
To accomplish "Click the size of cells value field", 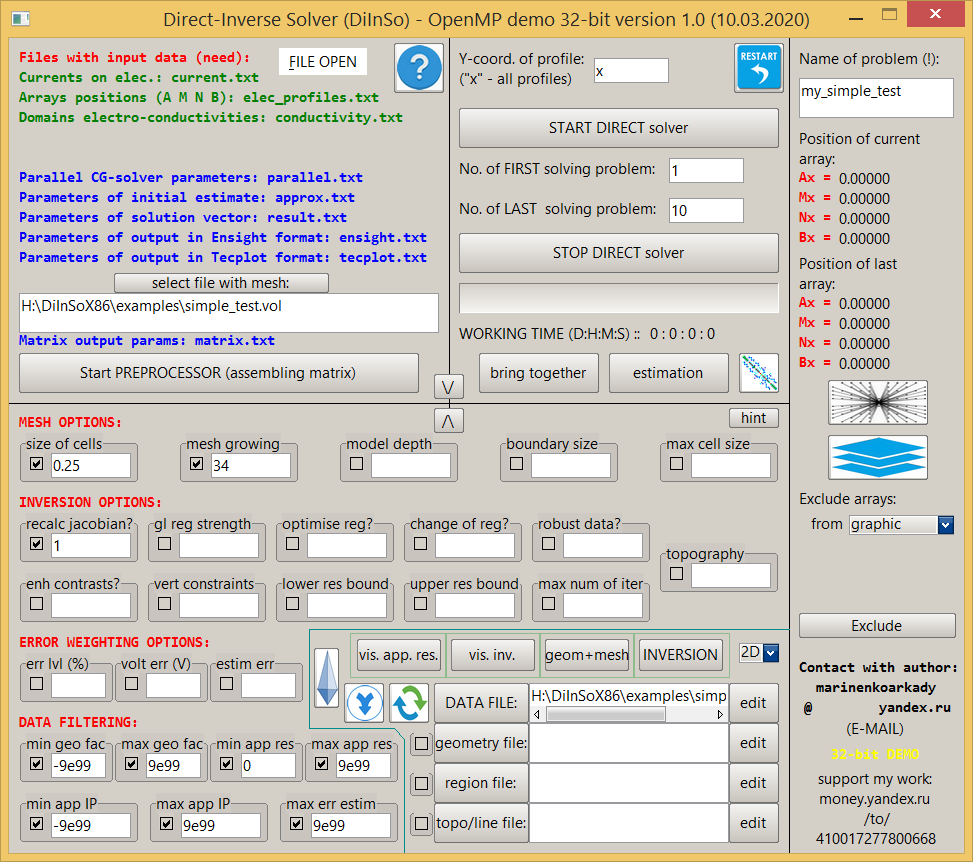I will pos(91,465).
